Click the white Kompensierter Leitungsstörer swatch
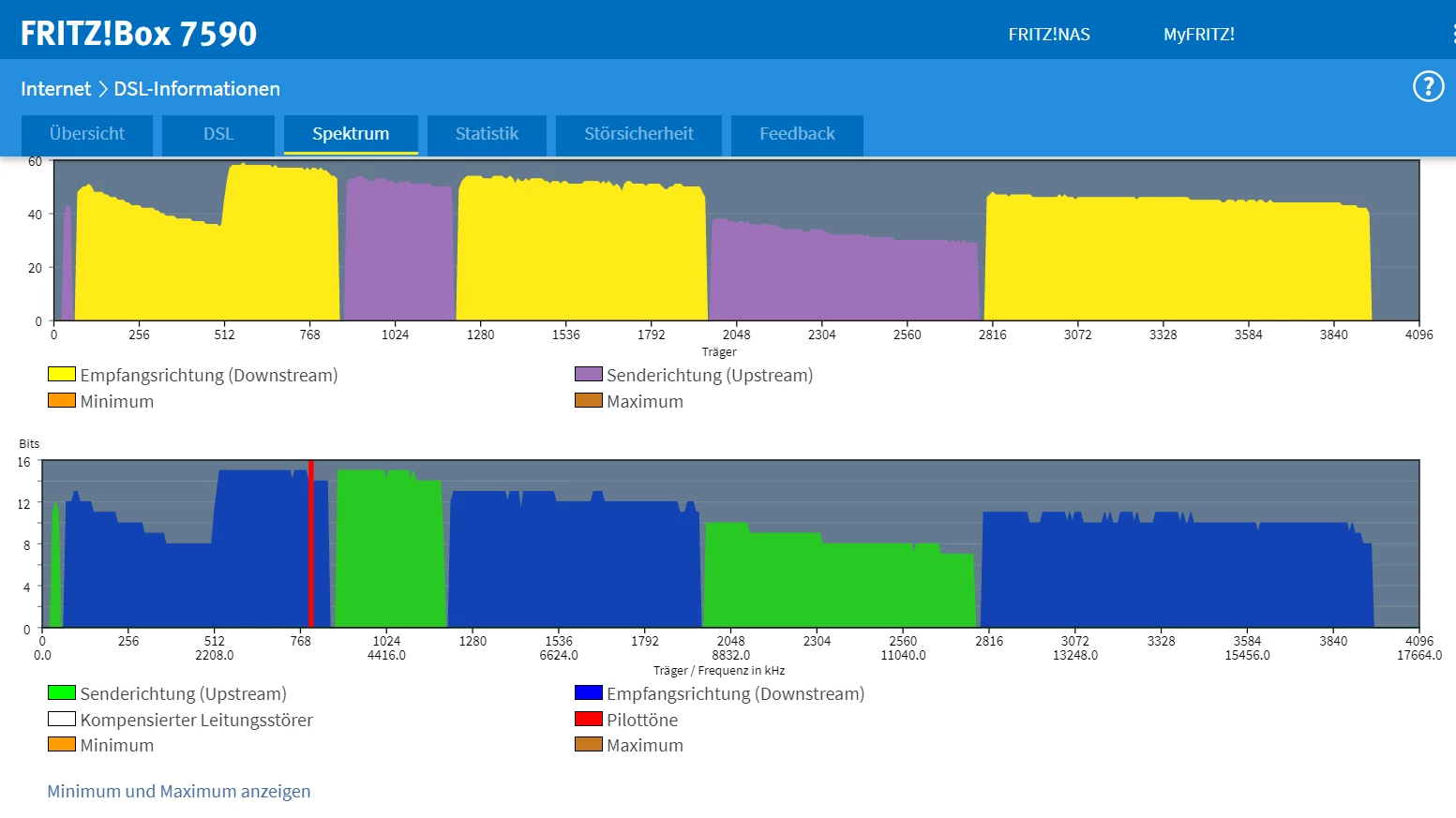Image resolution: width=1456 pixels, height=818 pixels. [x=62, y=719]
